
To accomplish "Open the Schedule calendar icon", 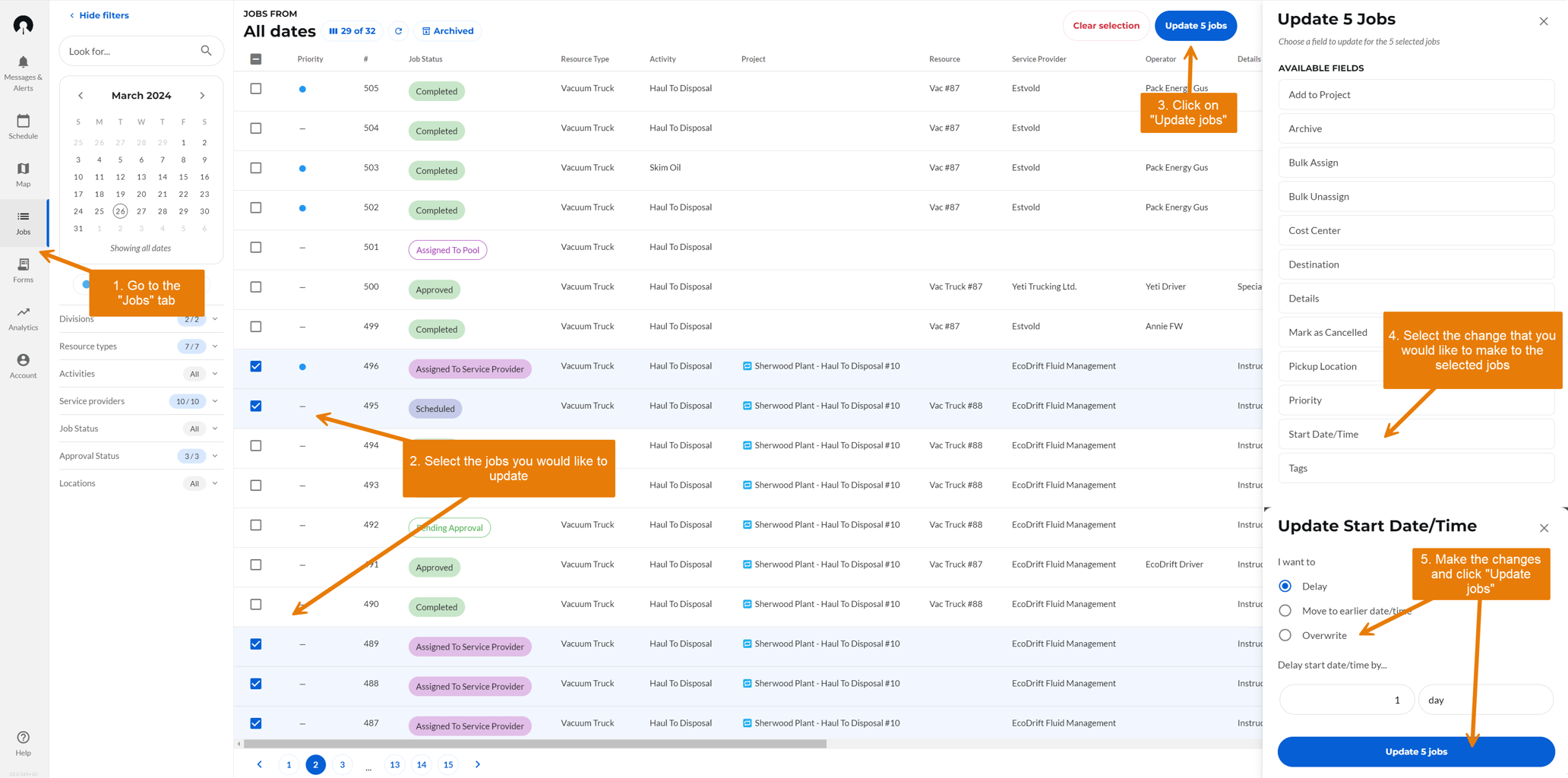I will [24, 121].
